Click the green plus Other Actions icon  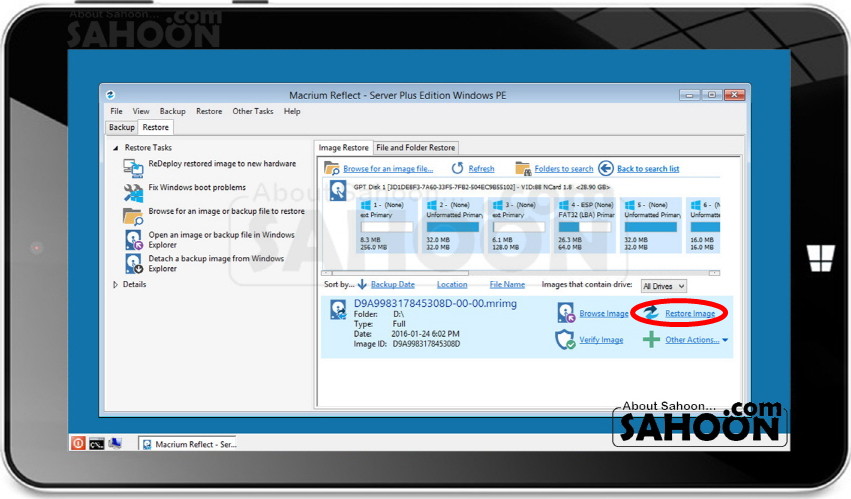651,340
